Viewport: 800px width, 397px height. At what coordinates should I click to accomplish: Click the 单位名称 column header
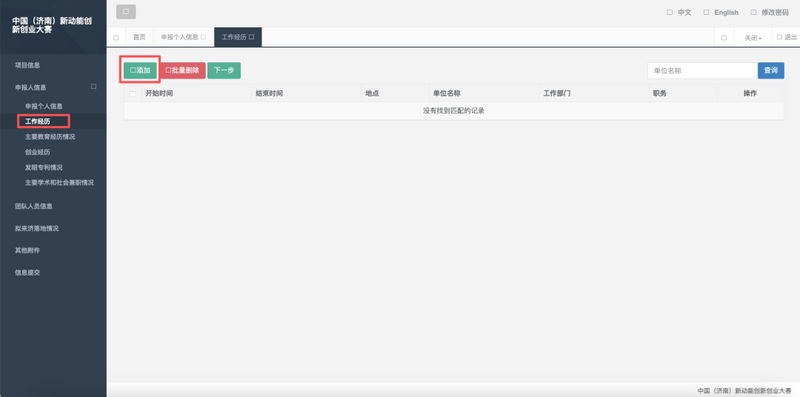pyautogui.click(x=484, y=93)
